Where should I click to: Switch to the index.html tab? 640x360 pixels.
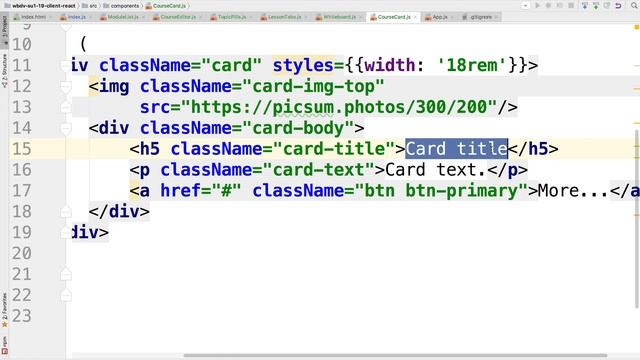[33, 17]
